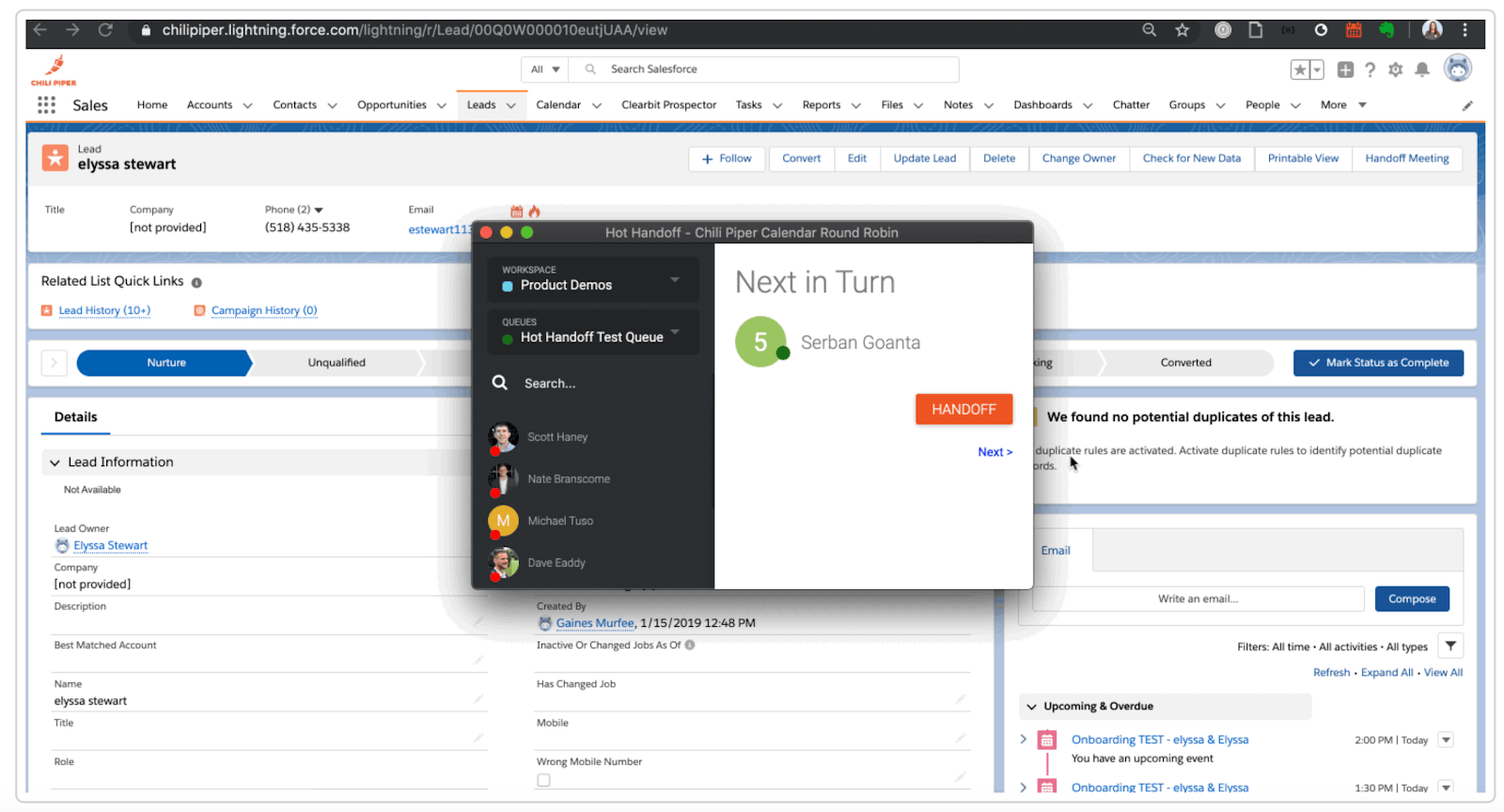Image resolution: width=1504 pixels, height=812 pixels.
Task: Open the More navigation dropdown
Action: click(x=1343, y=105)
